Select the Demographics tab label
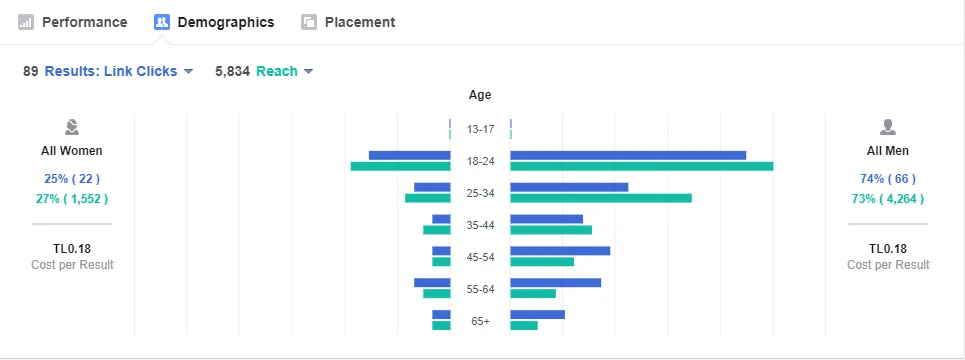 pyautogui.click(x=226, y=22)
